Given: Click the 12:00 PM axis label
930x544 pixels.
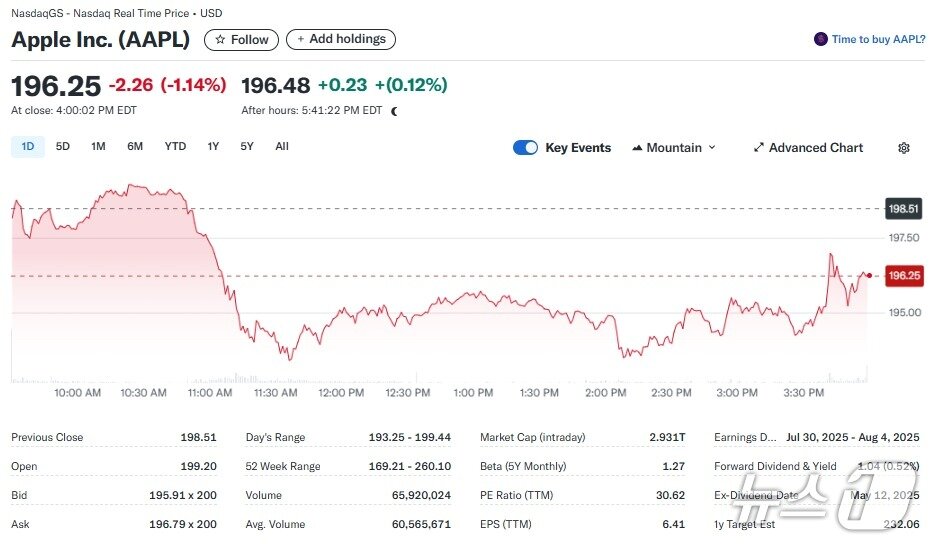Looking at the screenshot, I should tap(341, 393).
